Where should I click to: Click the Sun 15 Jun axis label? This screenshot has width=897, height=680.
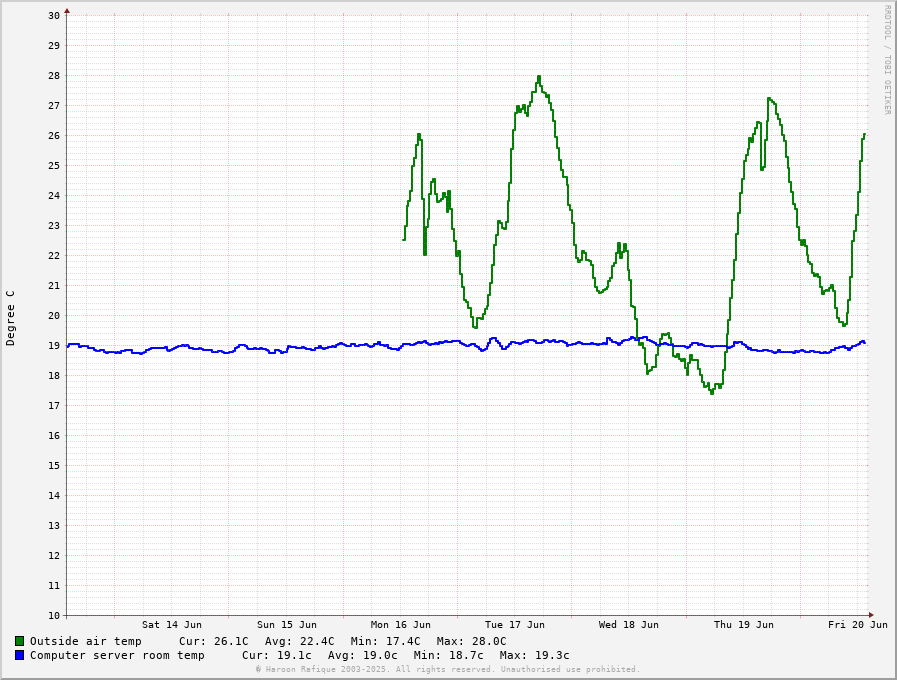[x=286, y=625]
